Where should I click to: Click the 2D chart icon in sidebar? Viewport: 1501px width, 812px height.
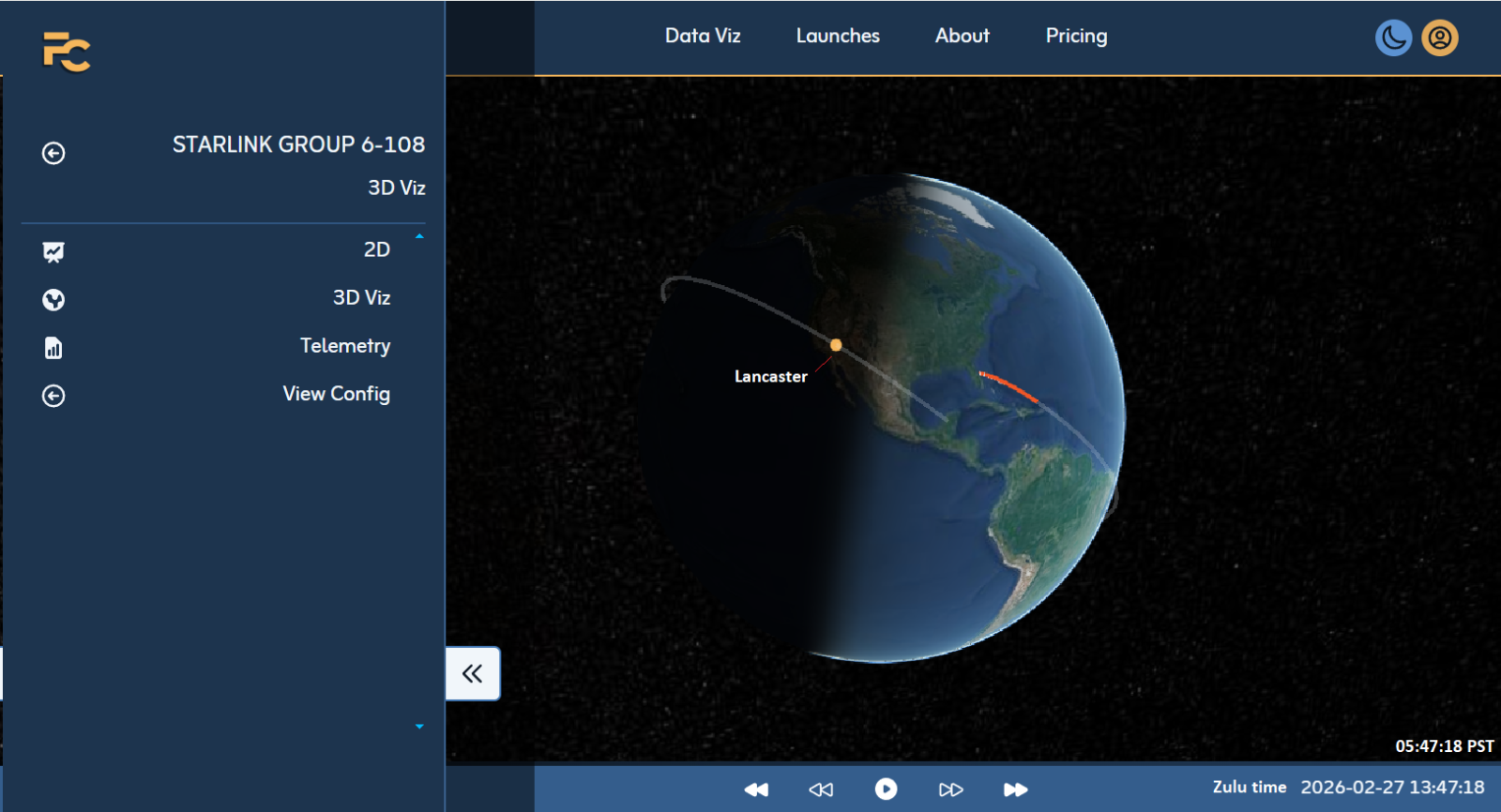tap(53, 251)
